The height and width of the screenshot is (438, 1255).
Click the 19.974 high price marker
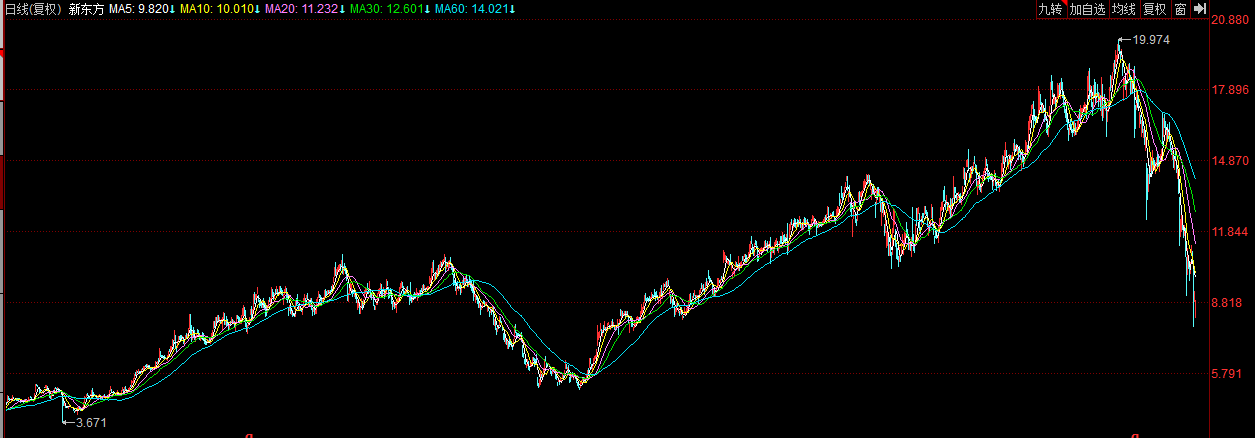pyautogui.click(x=1151, y=40)
